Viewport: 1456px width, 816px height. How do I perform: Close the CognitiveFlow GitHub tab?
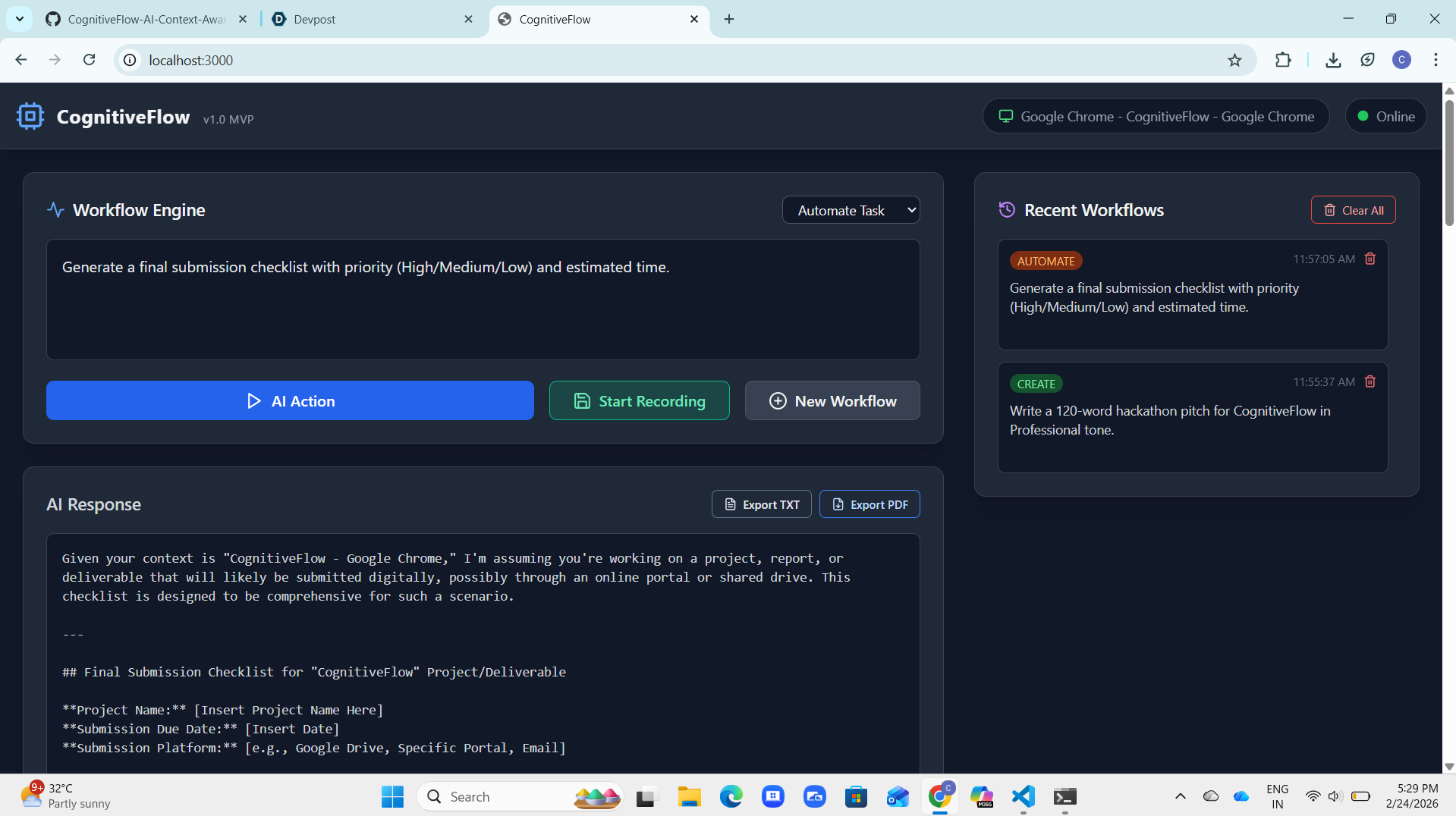coord(243,19)
